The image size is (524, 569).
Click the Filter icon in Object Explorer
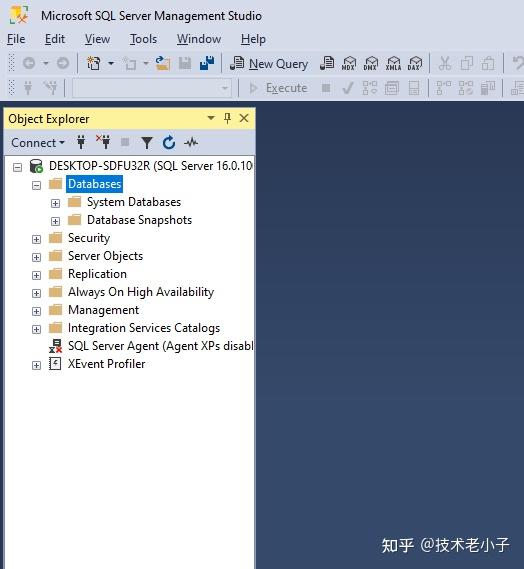click(147, 143)
